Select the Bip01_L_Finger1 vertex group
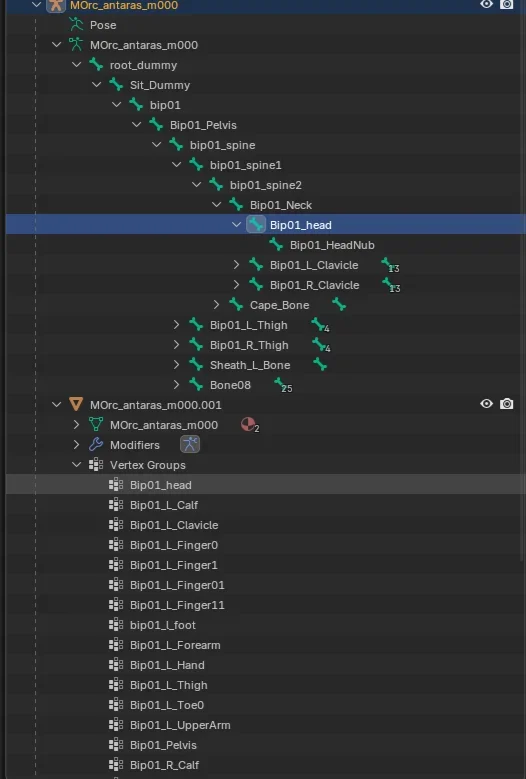The height and width of the screenshot is (779, 526). click(173, 565)
